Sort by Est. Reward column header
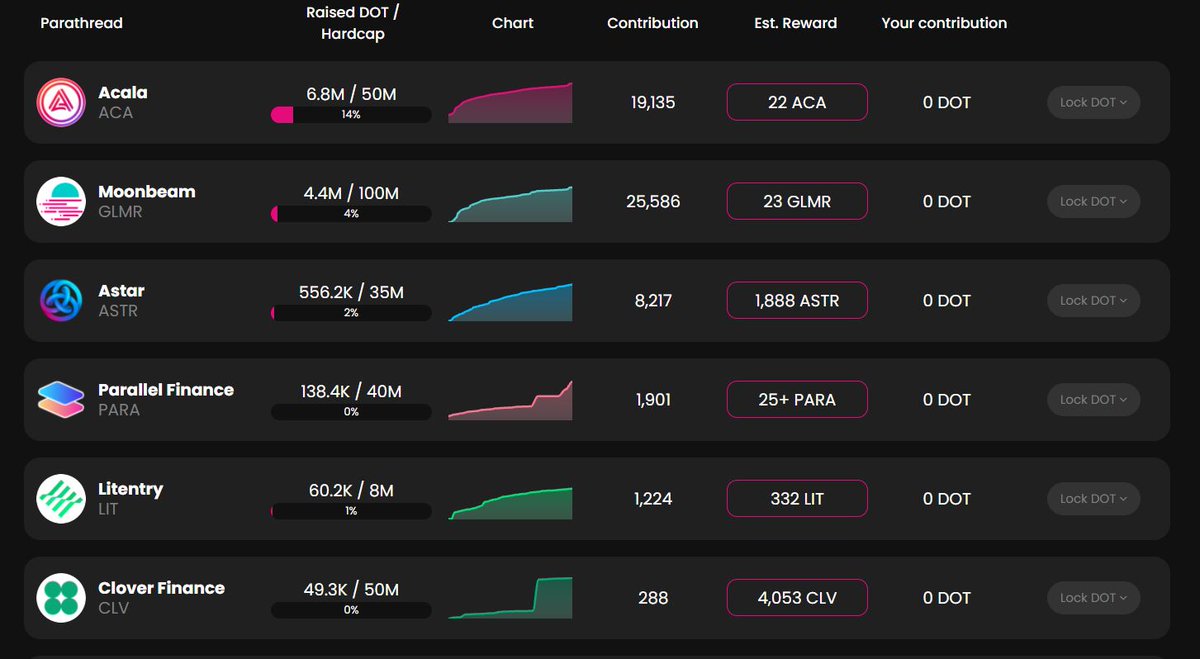Image resolution: width=1200 pixels, height=659 pixels. [x=796, y=23]
